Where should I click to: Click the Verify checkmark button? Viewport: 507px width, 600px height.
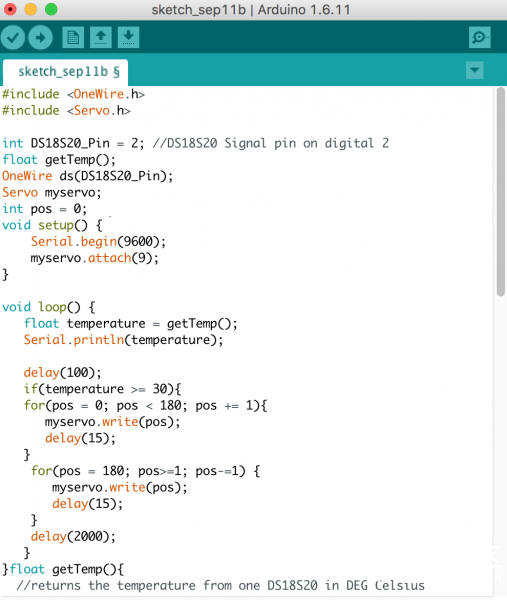point(13,38)
